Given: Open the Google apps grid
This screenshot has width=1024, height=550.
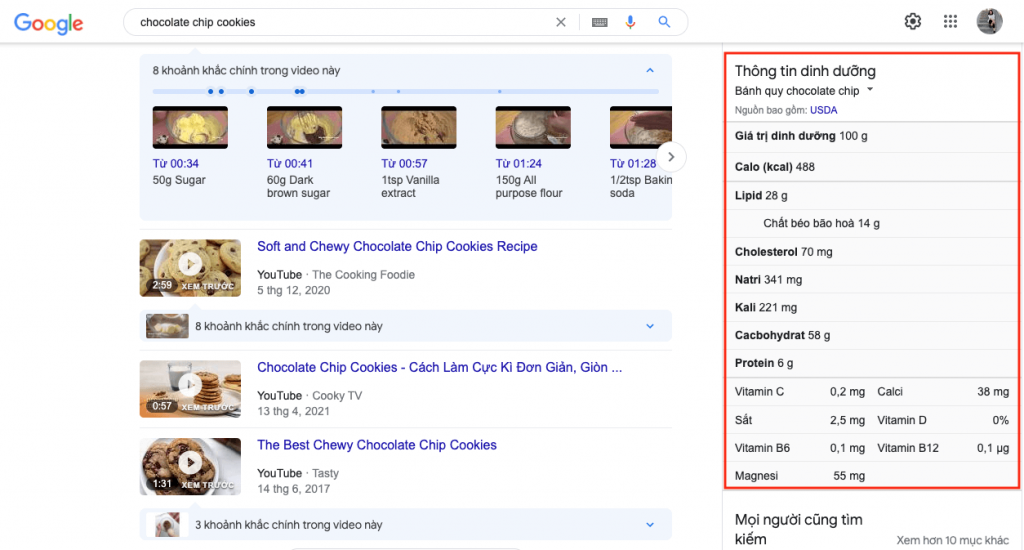Looking at the screenshot, I should click(950, 22).
